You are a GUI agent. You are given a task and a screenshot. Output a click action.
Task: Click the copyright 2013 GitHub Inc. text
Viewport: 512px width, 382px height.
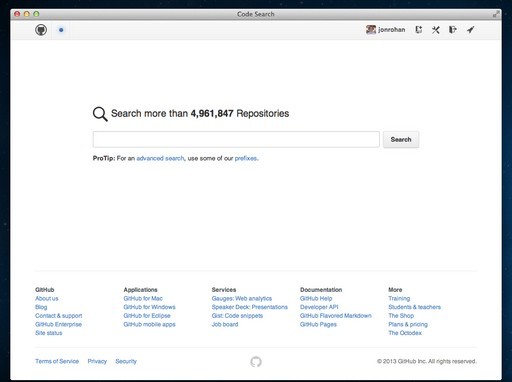(x=427, y=361)
